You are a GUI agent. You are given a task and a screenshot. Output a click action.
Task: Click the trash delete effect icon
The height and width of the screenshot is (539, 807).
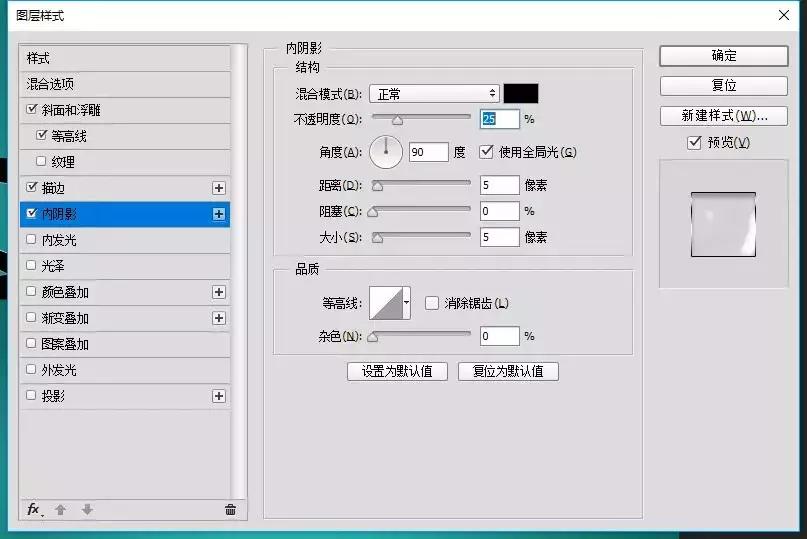tap(230, 510)
